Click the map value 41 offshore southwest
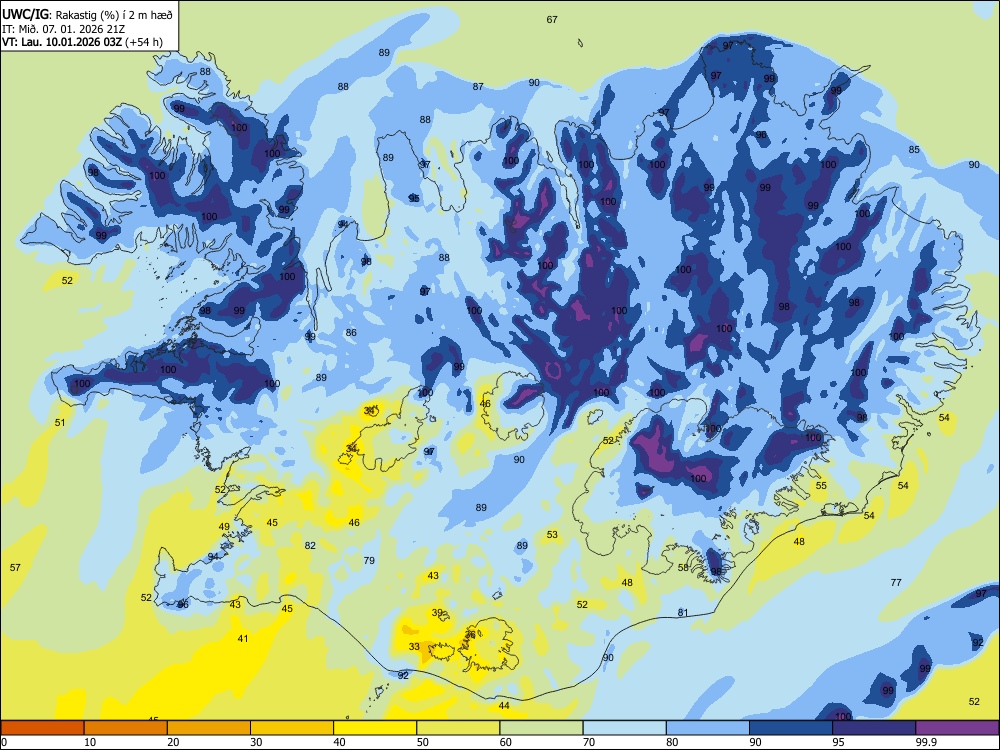Image resolution: width=1000 pixels, height=750 pixels. click(243, 638)
